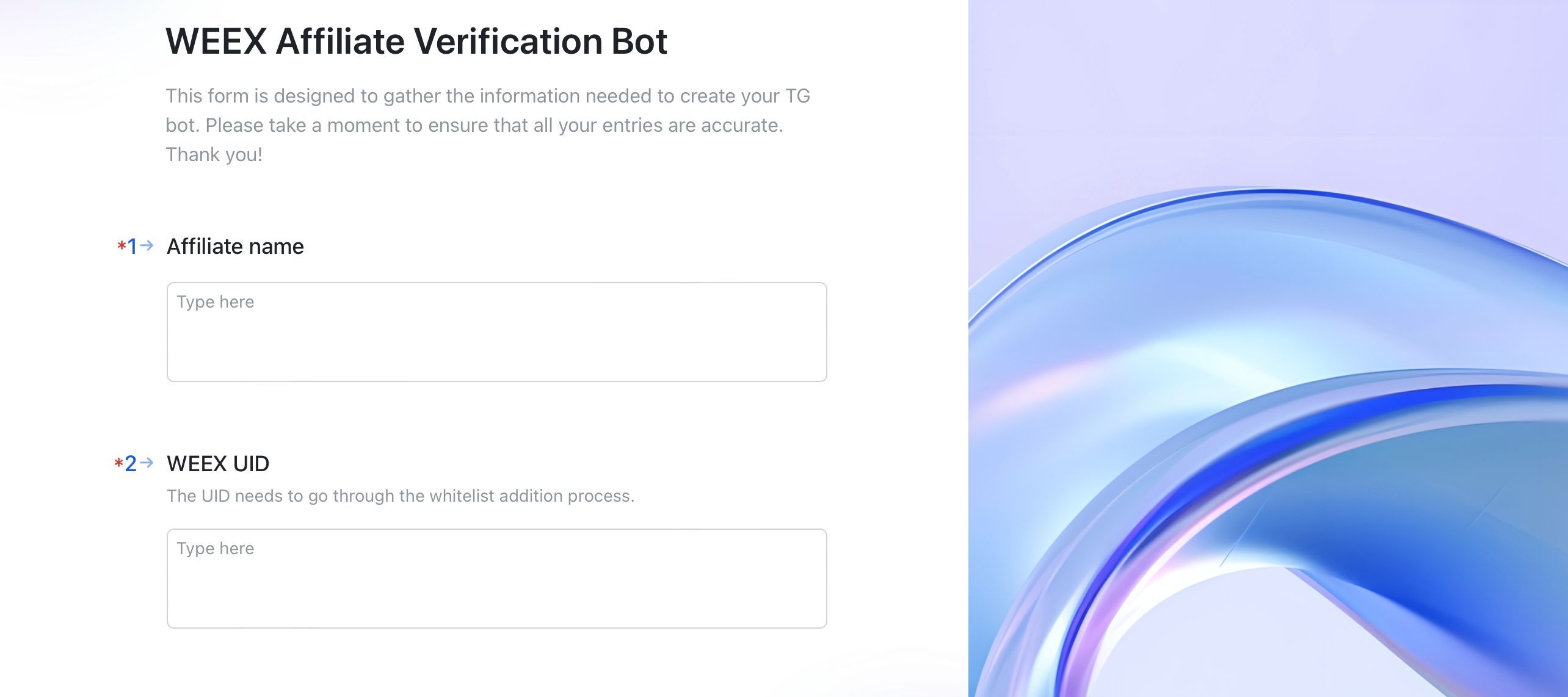Click the blue arrow icon beside question 2
The height and width of the screenshot is (697, 1568).
point(147,464)
